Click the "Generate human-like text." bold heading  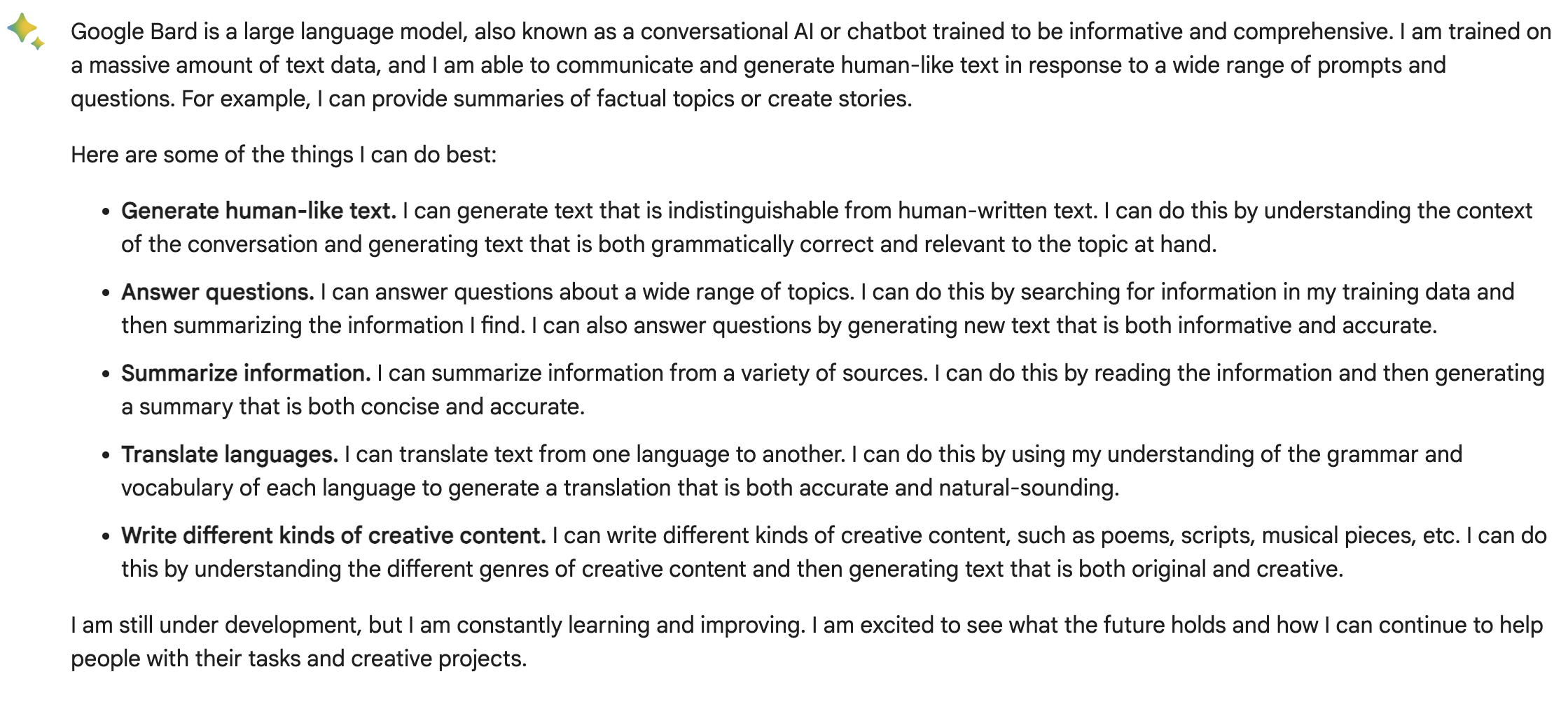click(258, 211)
